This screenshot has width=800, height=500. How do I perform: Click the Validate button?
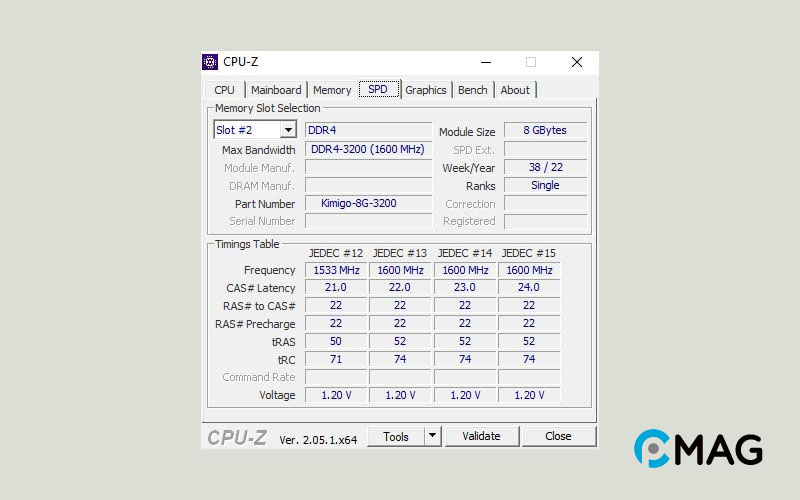pos(482,436)
